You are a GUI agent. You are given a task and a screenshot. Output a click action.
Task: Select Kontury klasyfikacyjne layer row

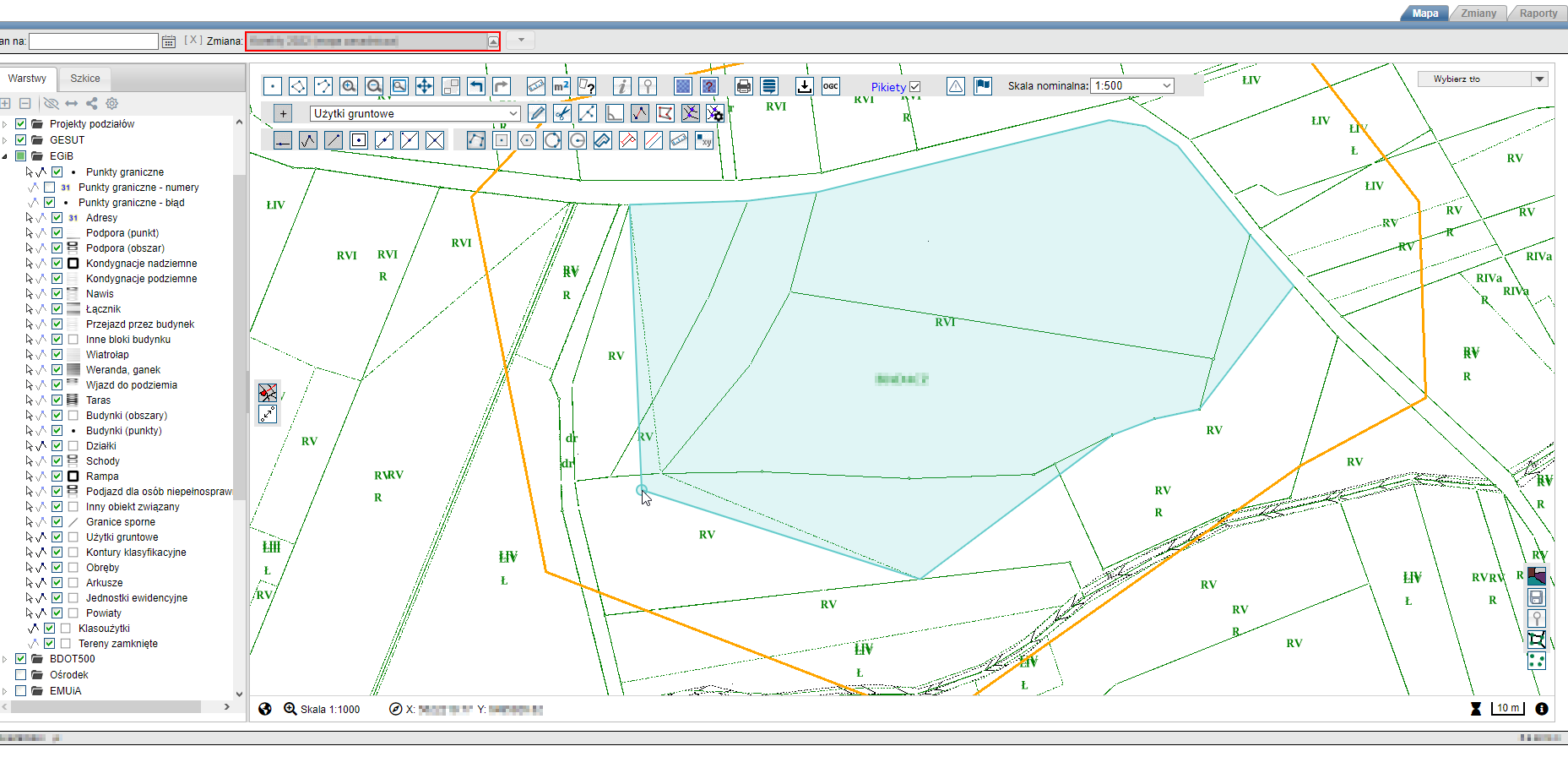[136, 553]
